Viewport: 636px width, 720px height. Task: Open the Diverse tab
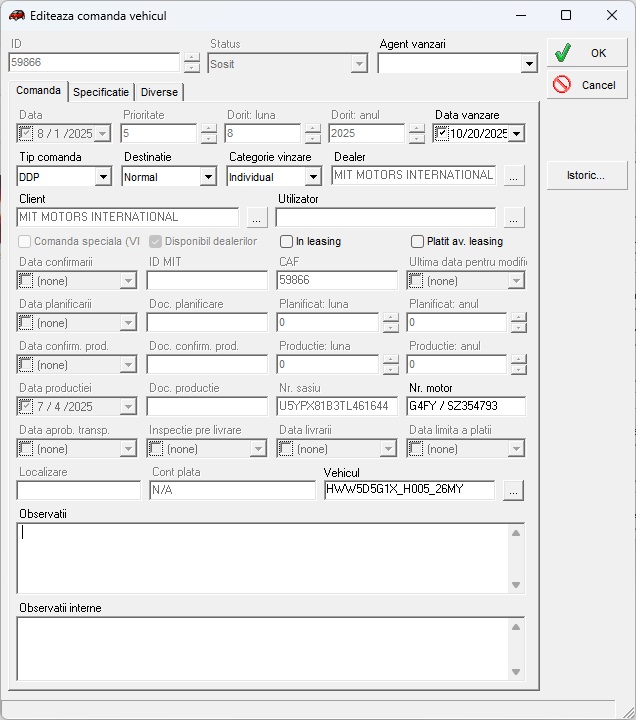click(x=159, y=92)
